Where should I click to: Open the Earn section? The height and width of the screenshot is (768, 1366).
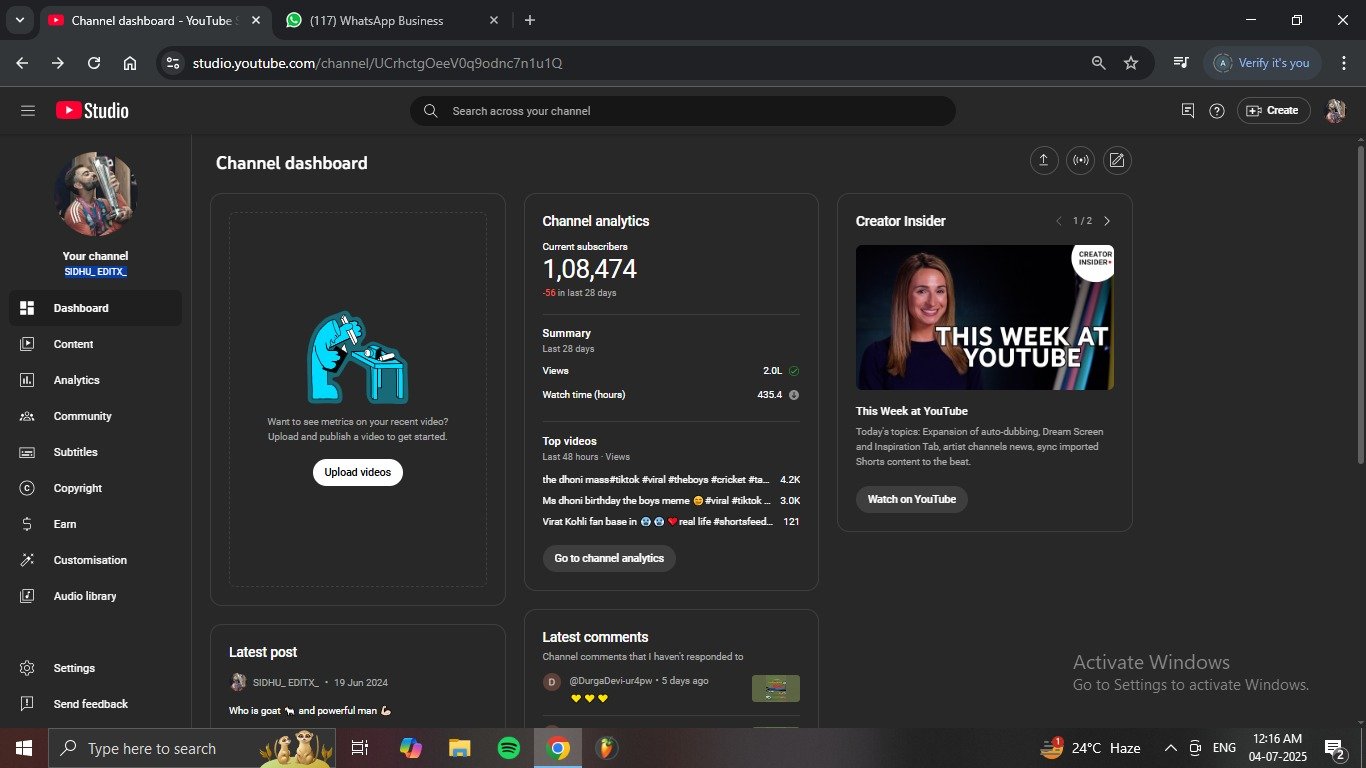click(x=95, y=524)
